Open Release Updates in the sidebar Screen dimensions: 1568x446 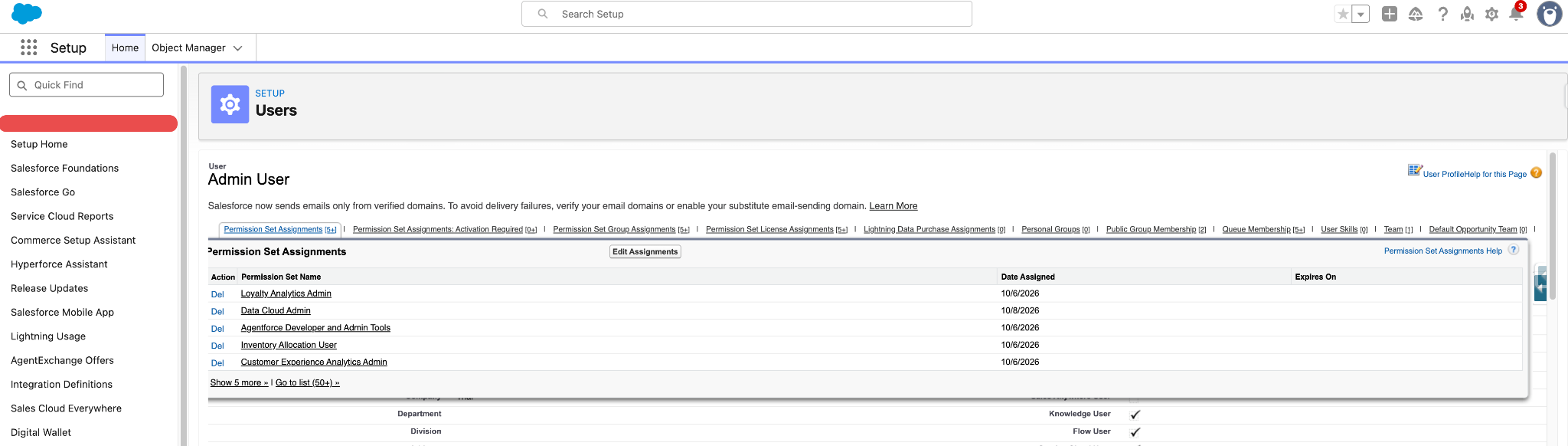(x=50, y=288)
